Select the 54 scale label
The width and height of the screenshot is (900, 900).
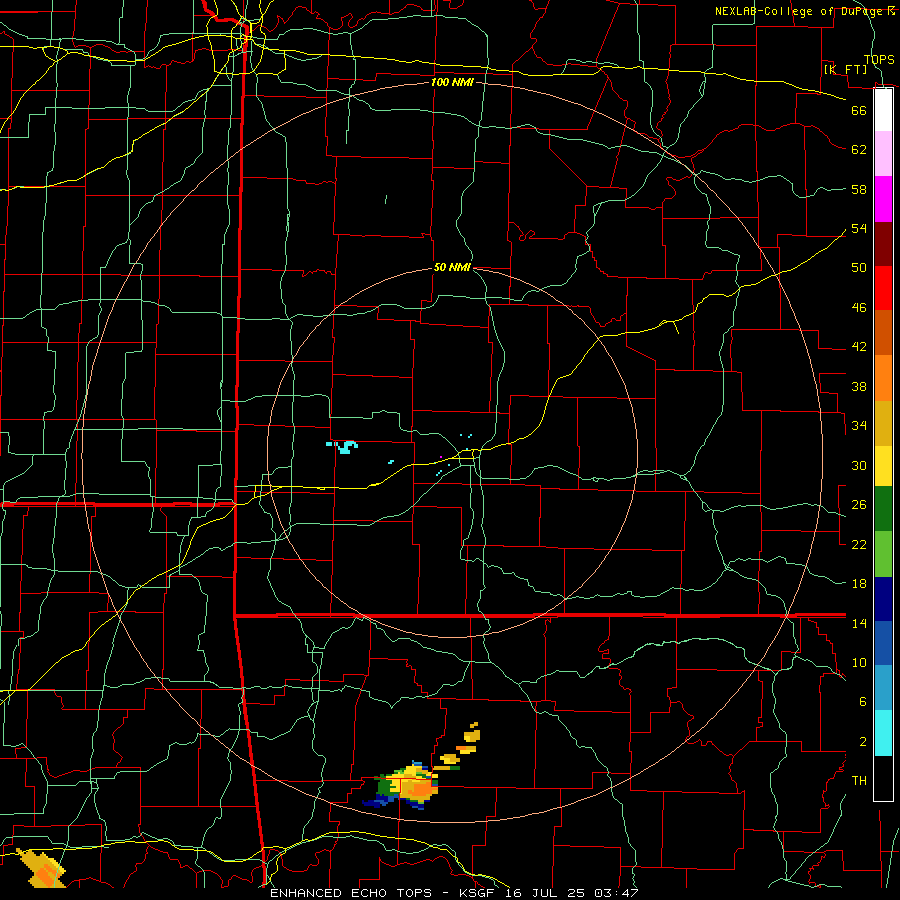tap(859, 228)
